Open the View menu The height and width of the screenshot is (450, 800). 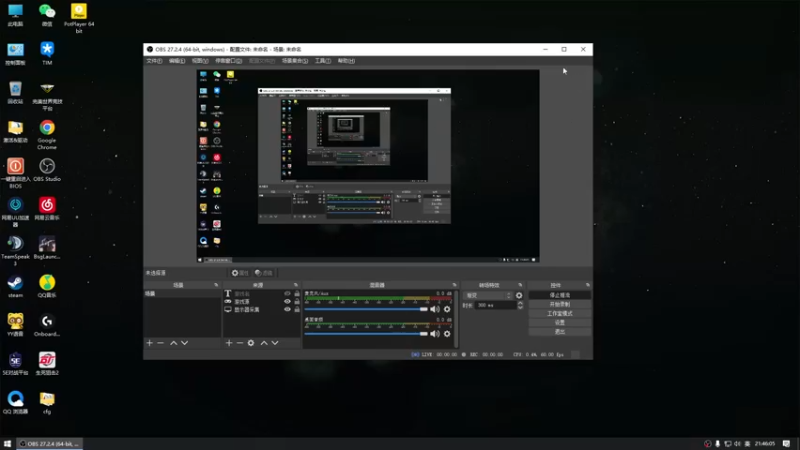[x=199, y=61]
